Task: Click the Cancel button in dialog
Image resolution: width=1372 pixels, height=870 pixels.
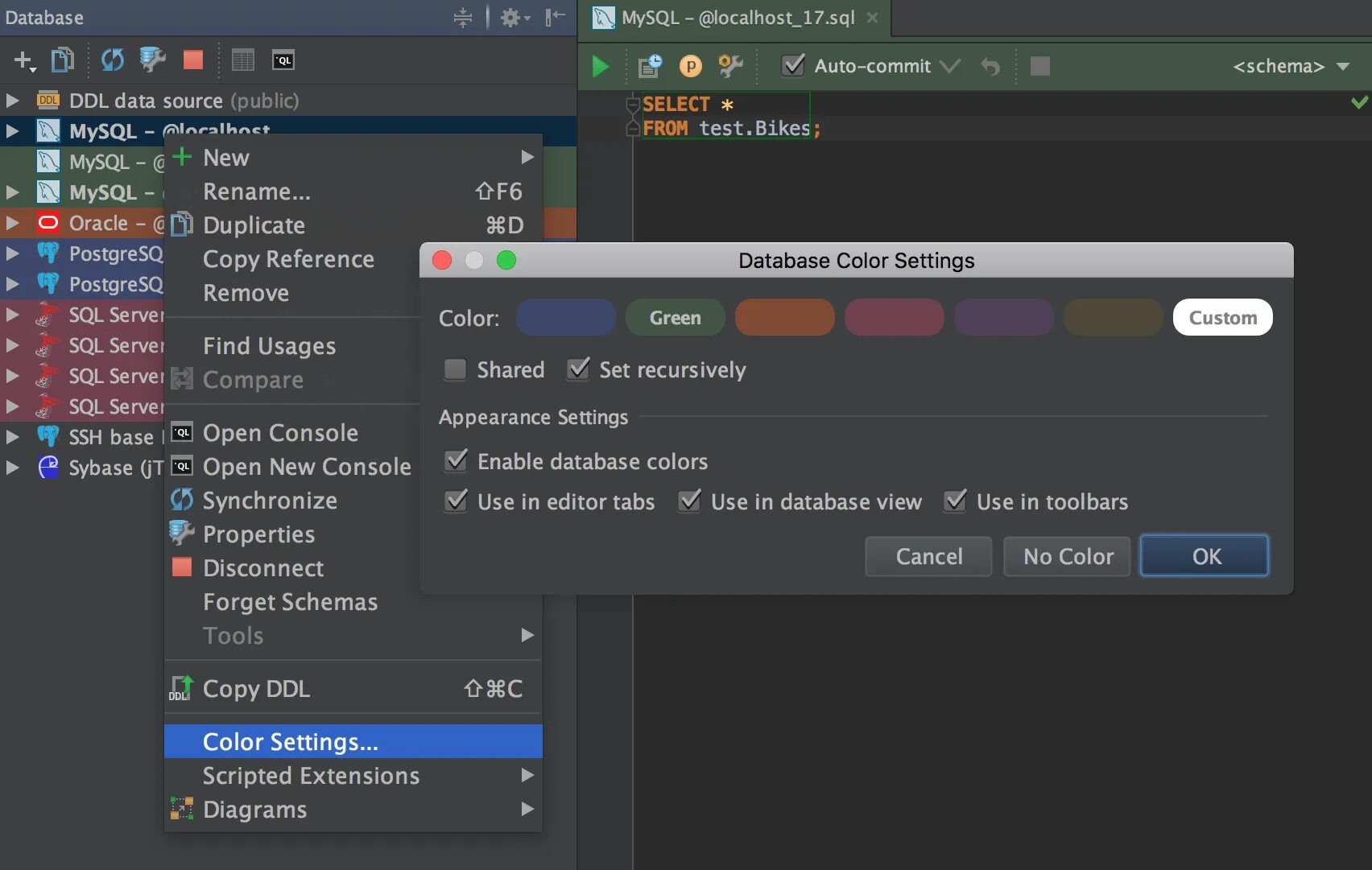Action: coord(928,556)
